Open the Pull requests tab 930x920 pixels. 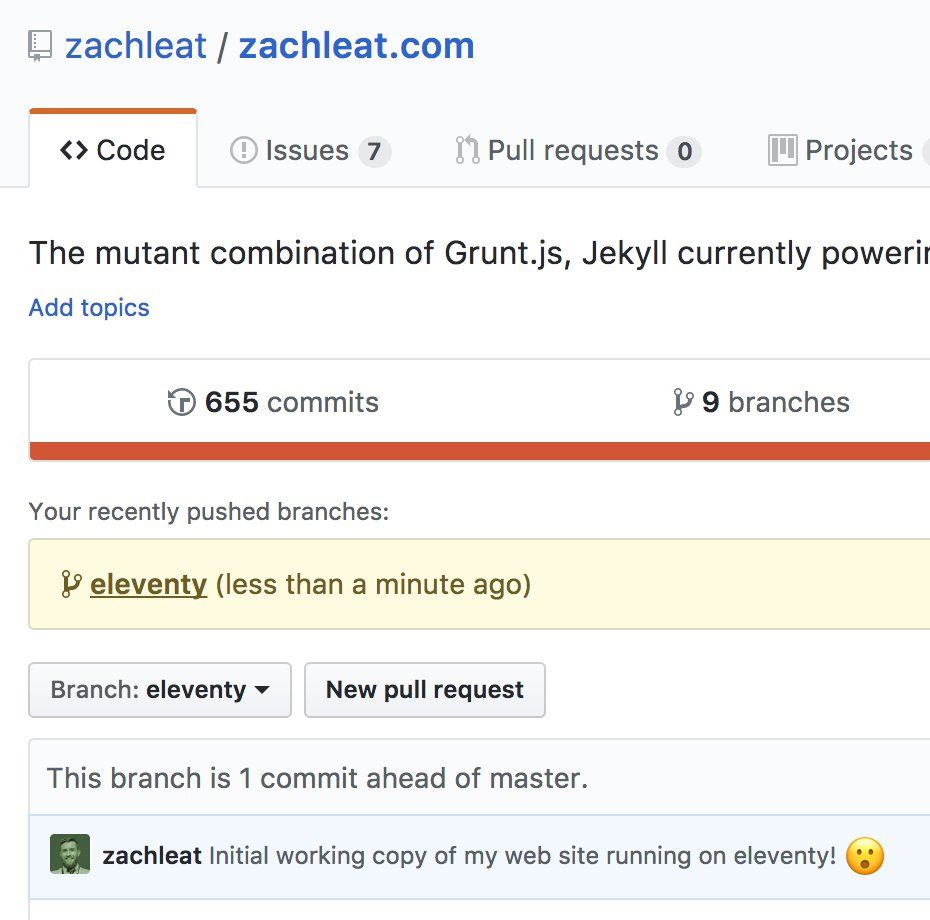[x=578, y=150]
